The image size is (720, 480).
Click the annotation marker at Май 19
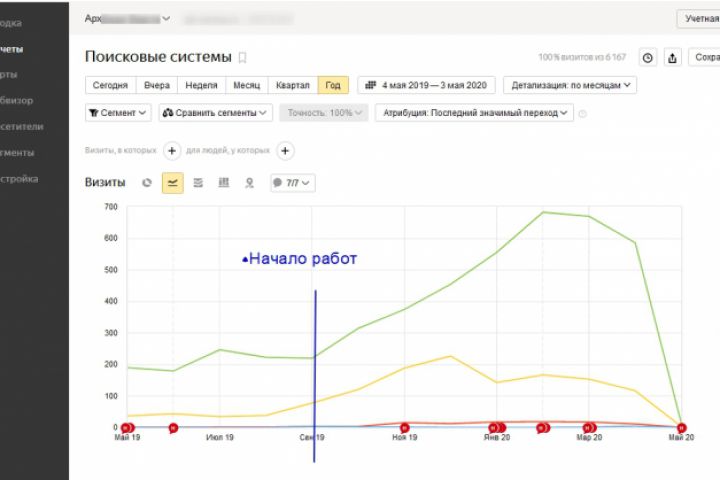[x=128, y=428]
